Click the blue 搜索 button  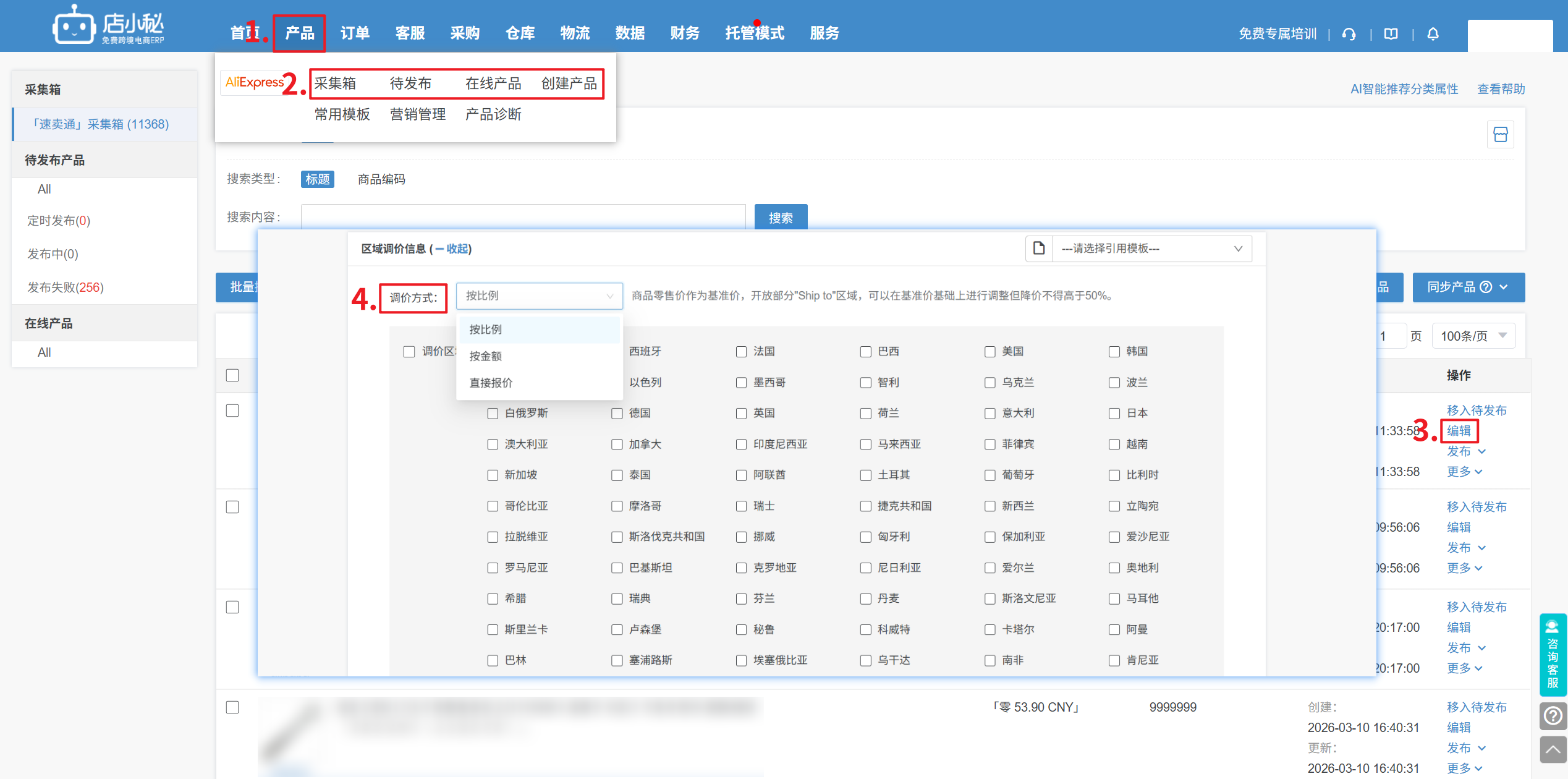(780, 218)
